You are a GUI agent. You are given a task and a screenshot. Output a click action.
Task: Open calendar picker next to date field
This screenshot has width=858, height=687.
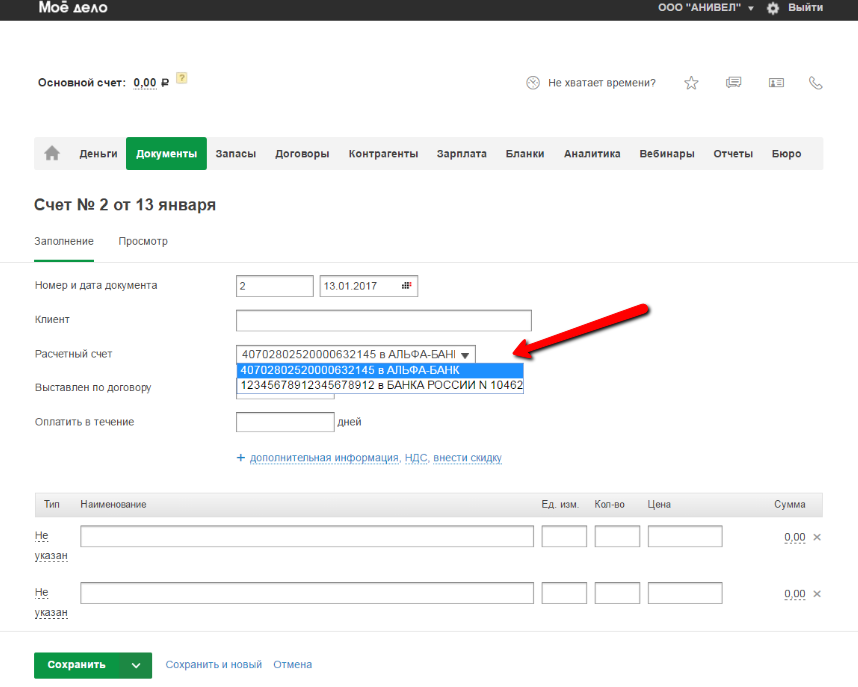pos(406,286)
